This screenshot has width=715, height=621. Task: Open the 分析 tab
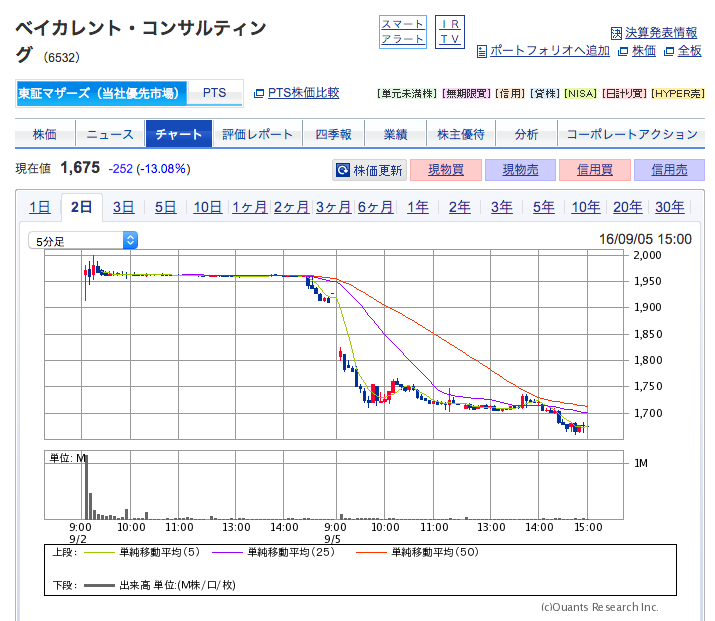tap(526, 134)
